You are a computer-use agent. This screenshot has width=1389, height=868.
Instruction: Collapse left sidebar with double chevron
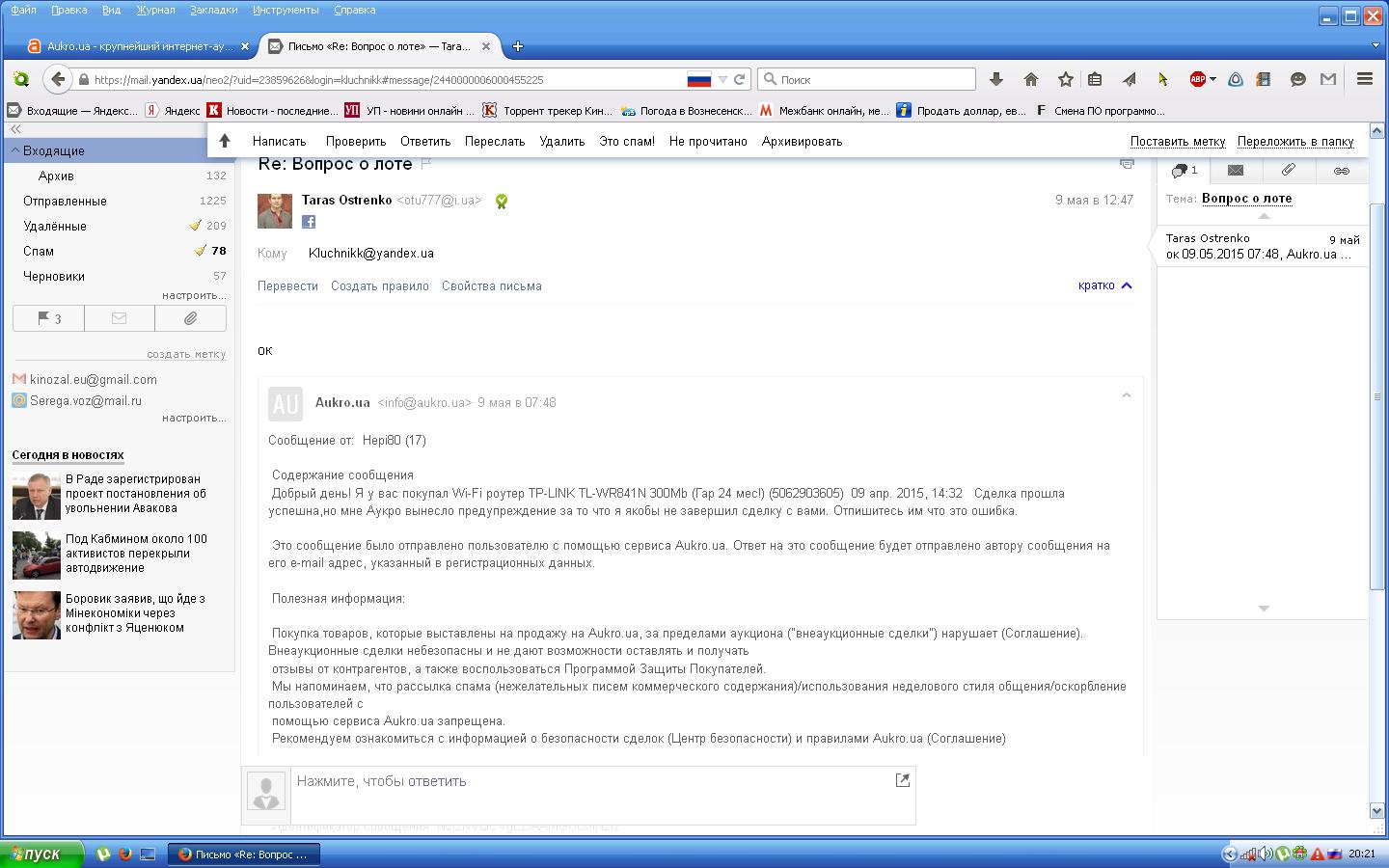click(x=15, y=128)
